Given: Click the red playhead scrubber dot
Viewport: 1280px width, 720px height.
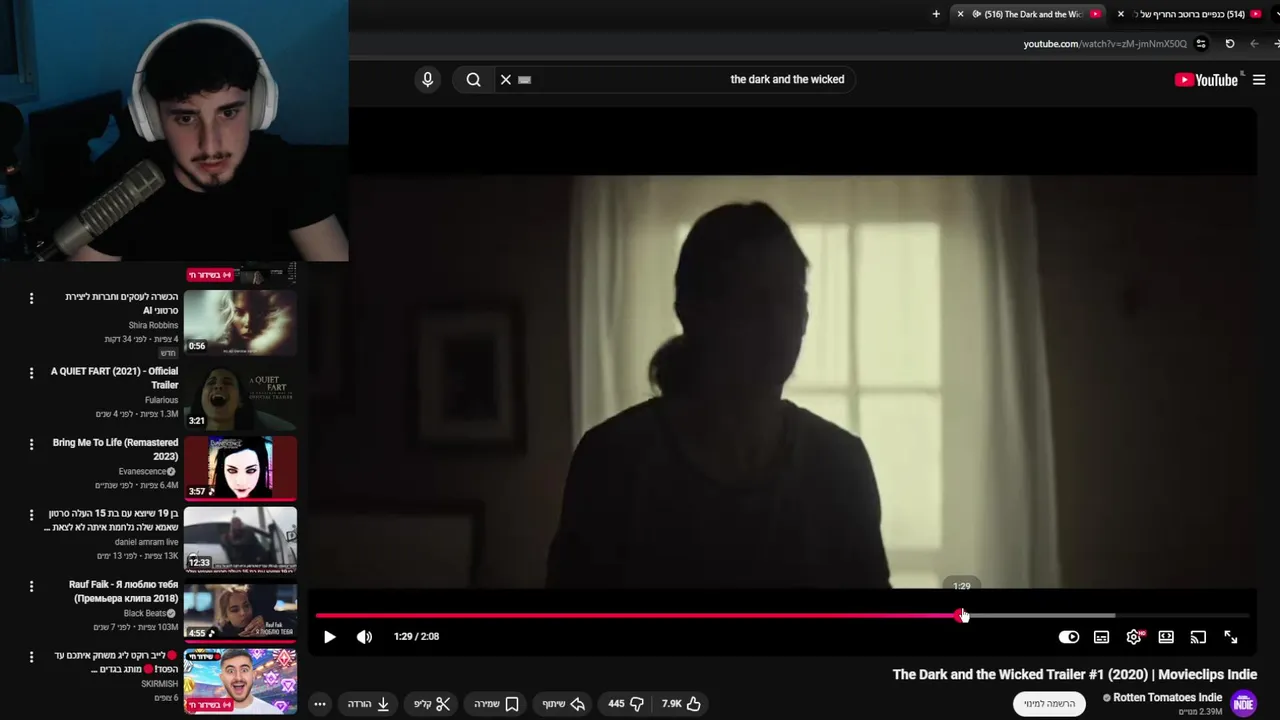Looking at the screenshot, I should pyautogui.click(x=962, y=616).
